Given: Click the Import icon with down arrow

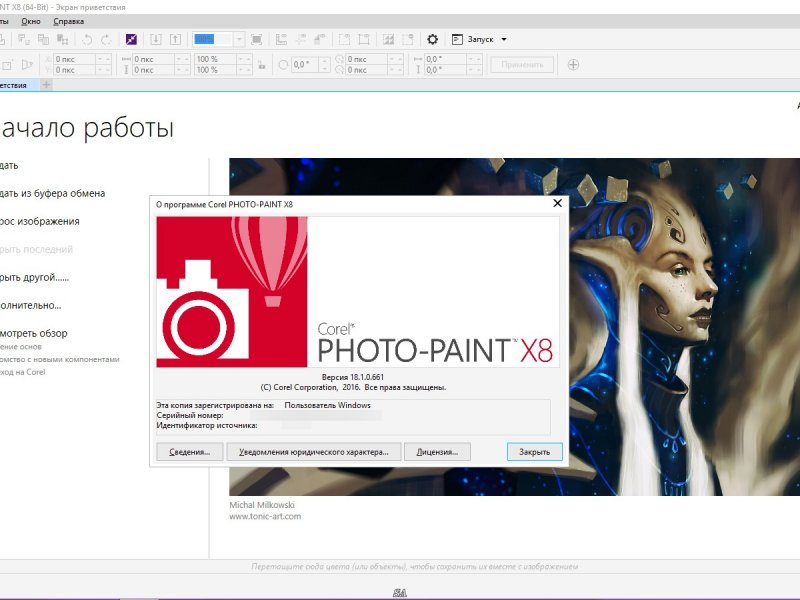Looking at the screenshot, I should point(156,39).
